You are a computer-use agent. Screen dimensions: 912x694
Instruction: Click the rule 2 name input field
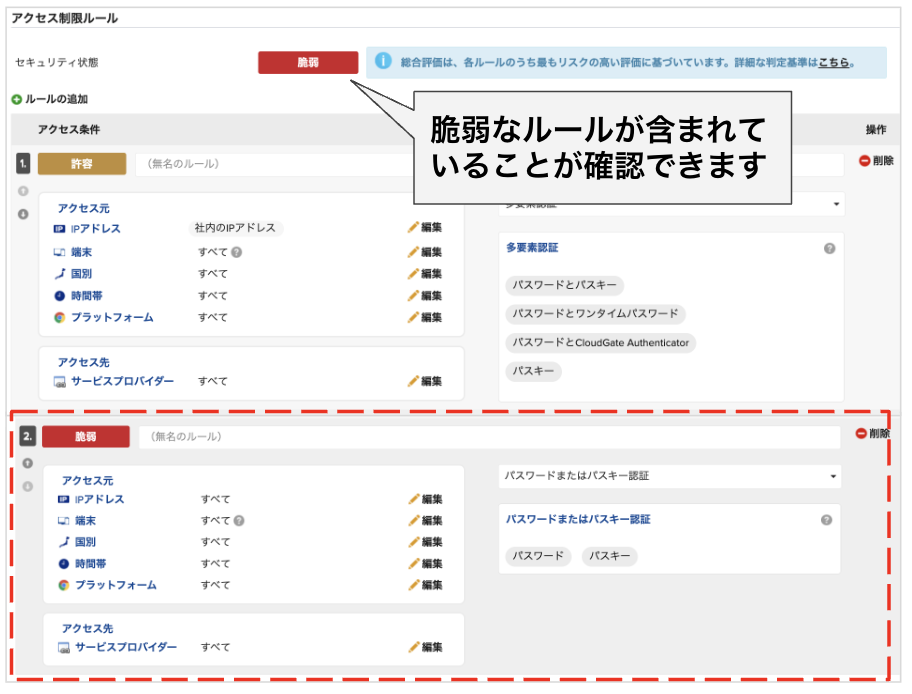[490, 437]
